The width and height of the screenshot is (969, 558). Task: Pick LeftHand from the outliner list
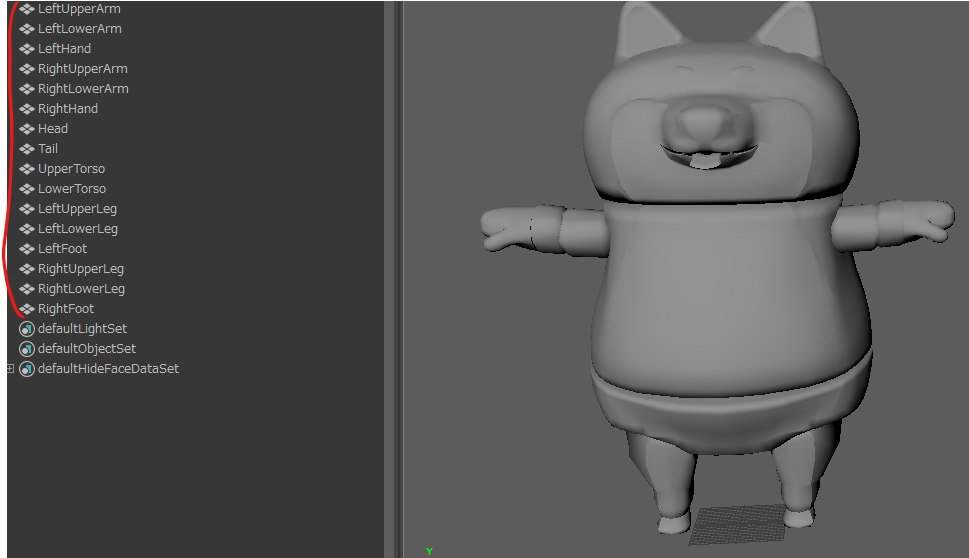(64, 48)
